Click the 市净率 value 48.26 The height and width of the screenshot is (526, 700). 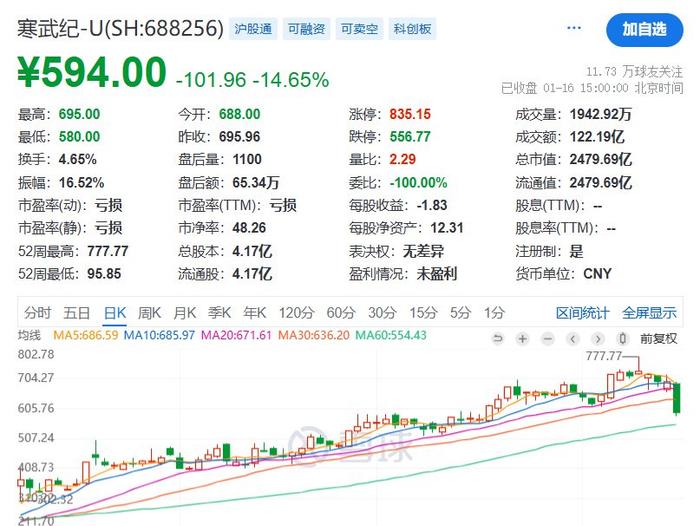click(249, 228)
